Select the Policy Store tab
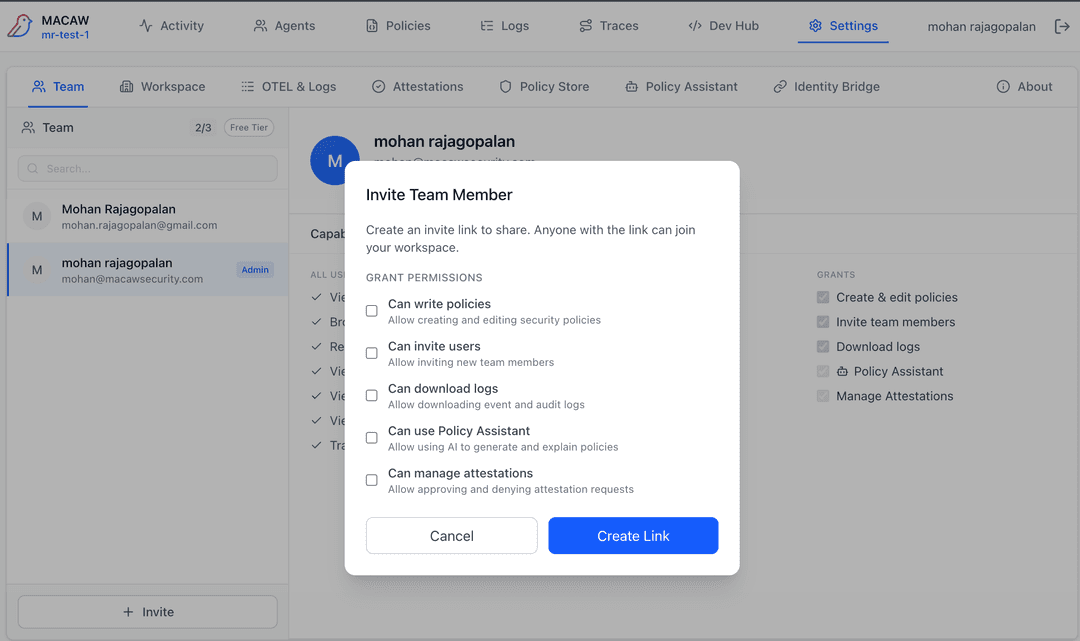The height and width of the screenshot is (641, 1080). pos(544,87)
